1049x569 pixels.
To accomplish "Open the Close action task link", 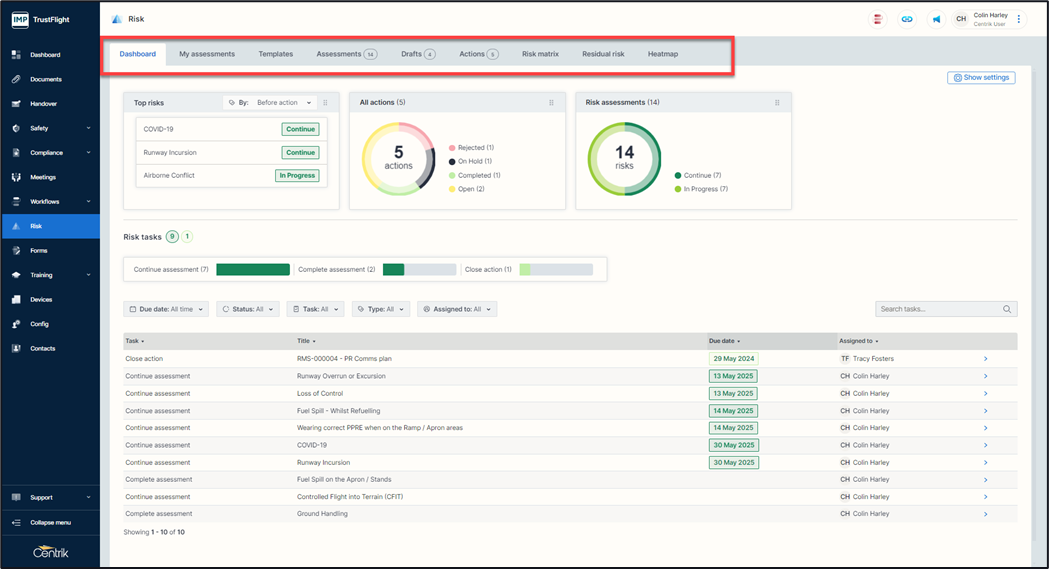I will 144,359.
